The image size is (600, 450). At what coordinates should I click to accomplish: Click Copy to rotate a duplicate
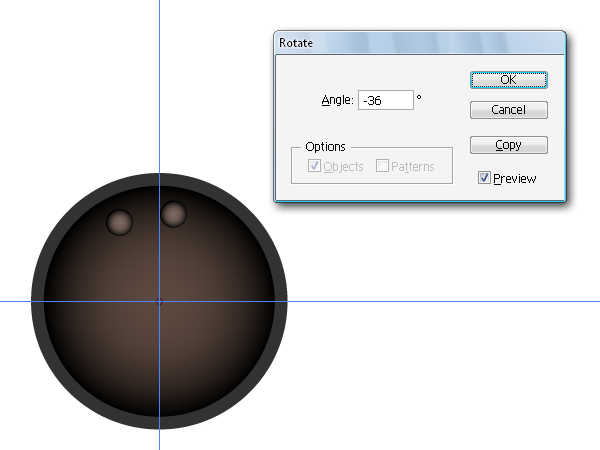(509, 145)
